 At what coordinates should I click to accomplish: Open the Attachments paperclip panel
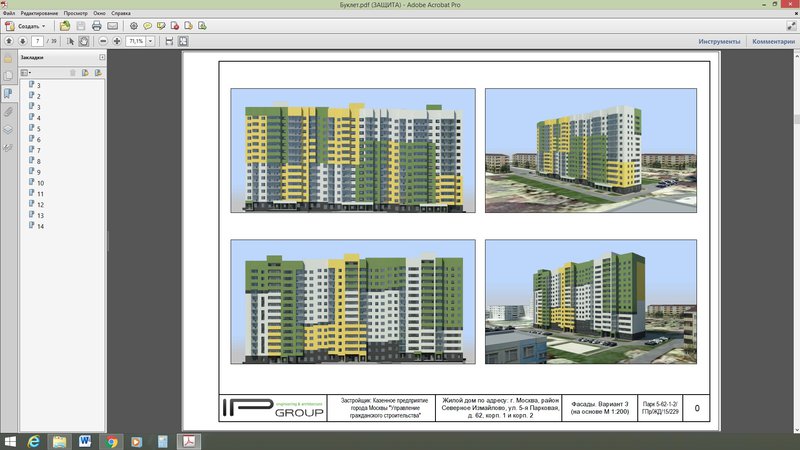[8, 111]
